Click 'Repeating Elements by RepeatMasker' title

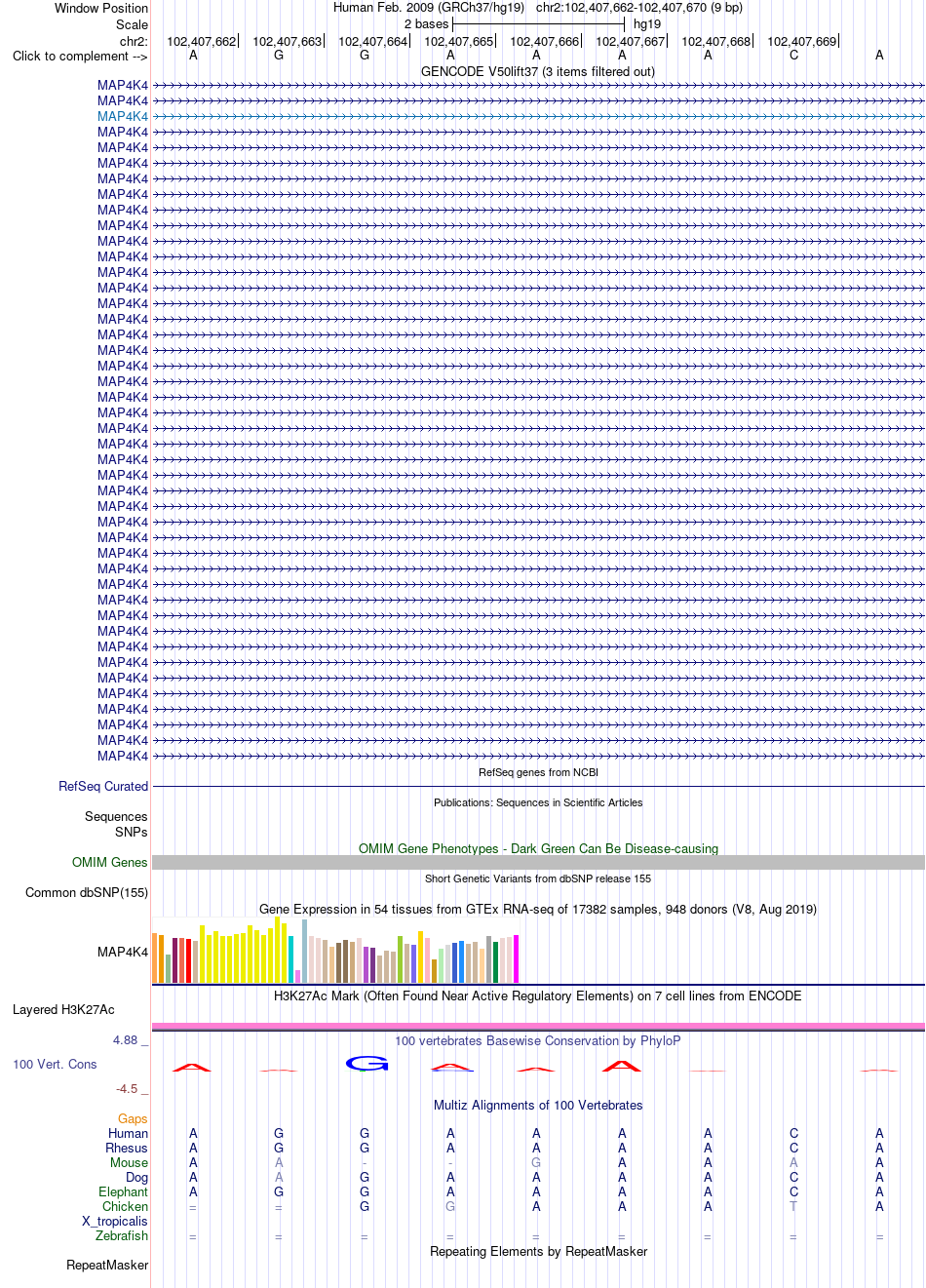click(538, 1251)
